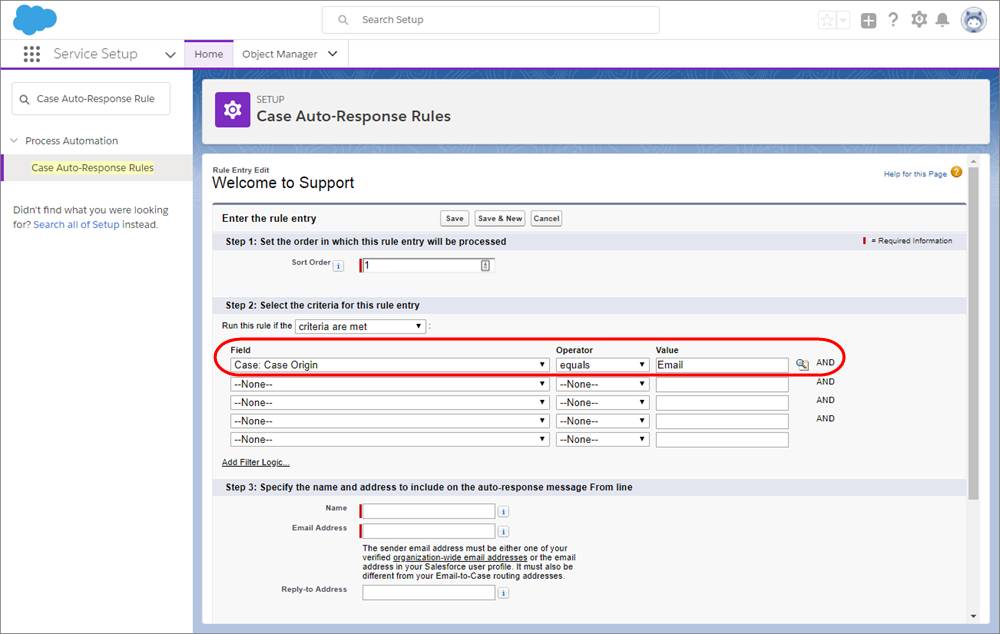The width and height of the screenshot is (1000, 634).
Task: Click the Sort Order input field
Action: coord(428,265)
